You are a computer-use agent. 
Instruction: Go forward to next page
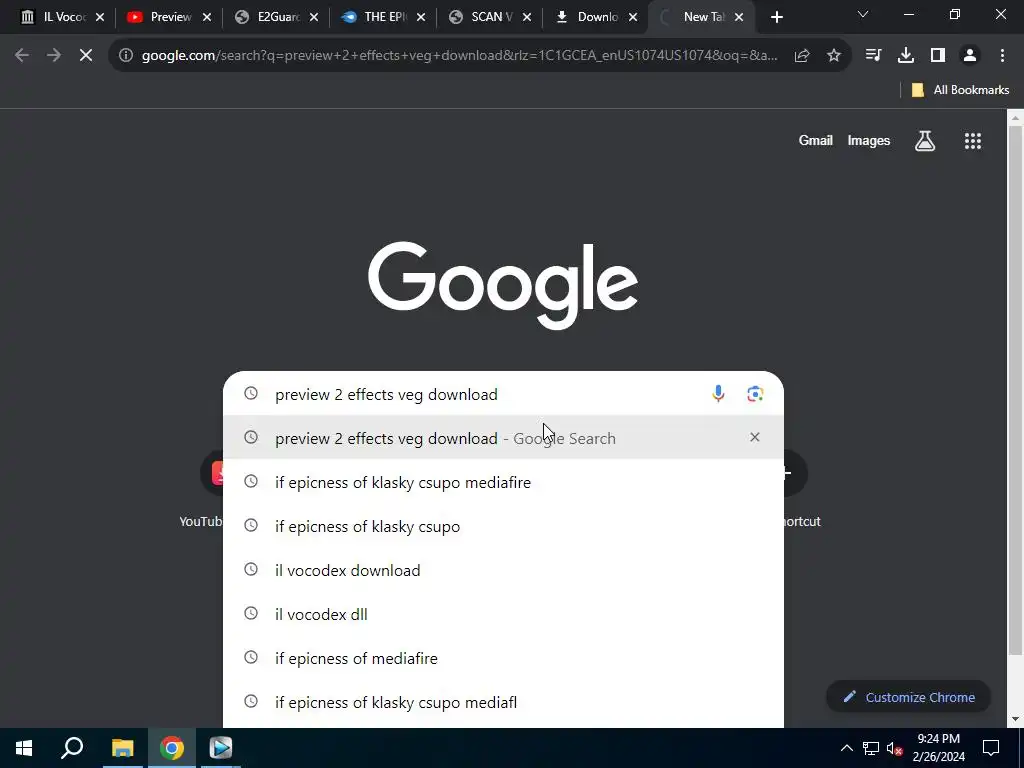[54, 56]
